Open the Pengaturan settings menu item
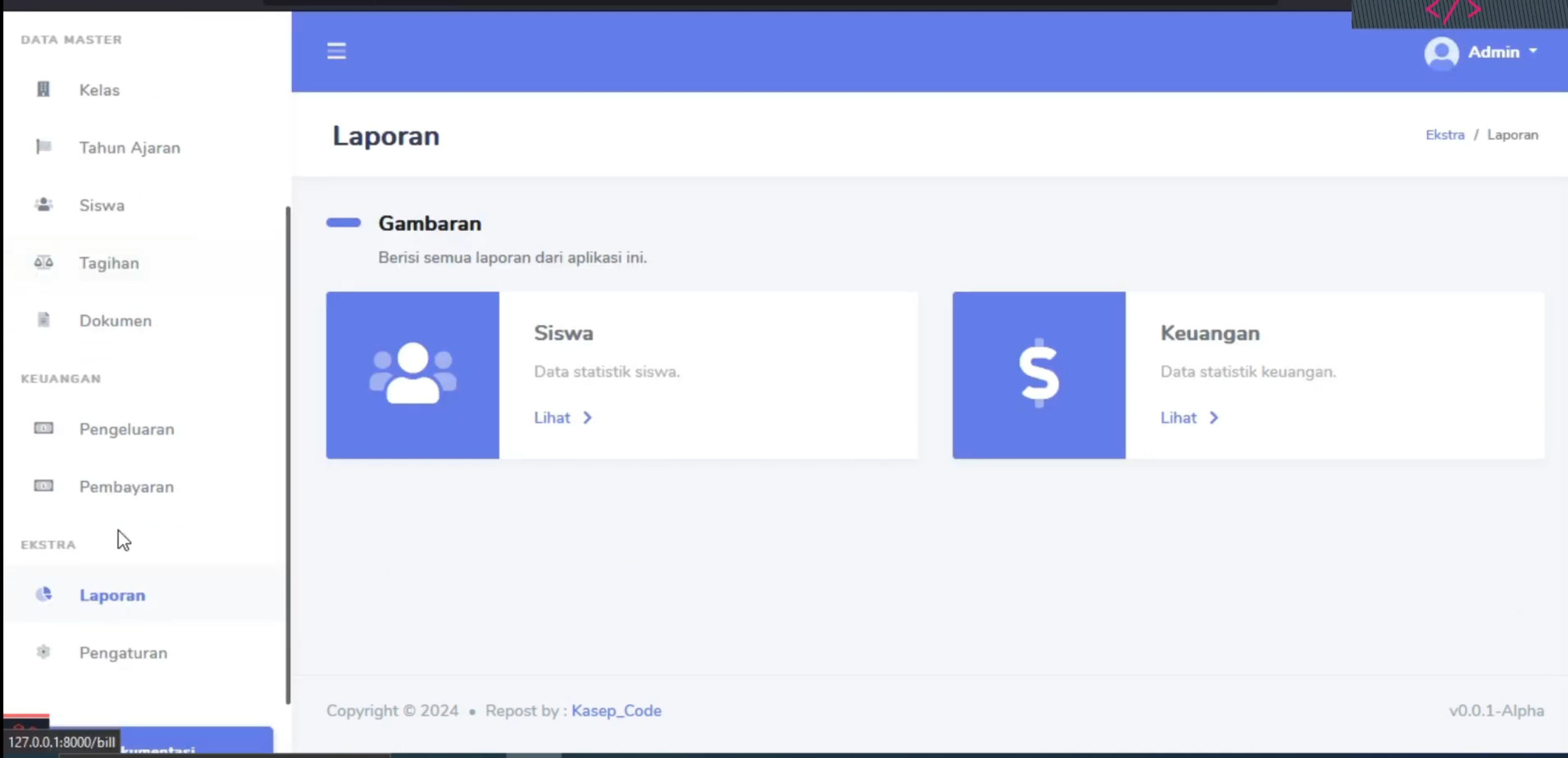The width and height of the screenshot is (1568, 758). coord(145,652)
